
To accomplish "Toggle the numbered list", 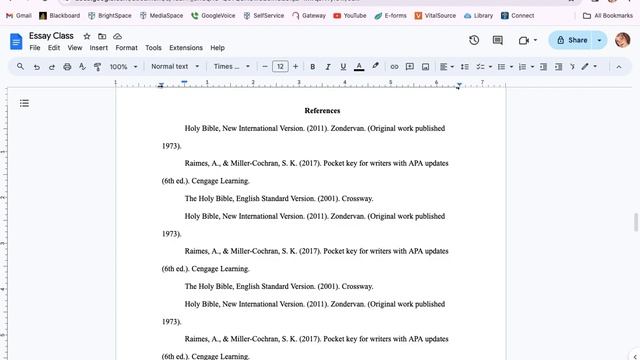I will click(x=522, y=67).
